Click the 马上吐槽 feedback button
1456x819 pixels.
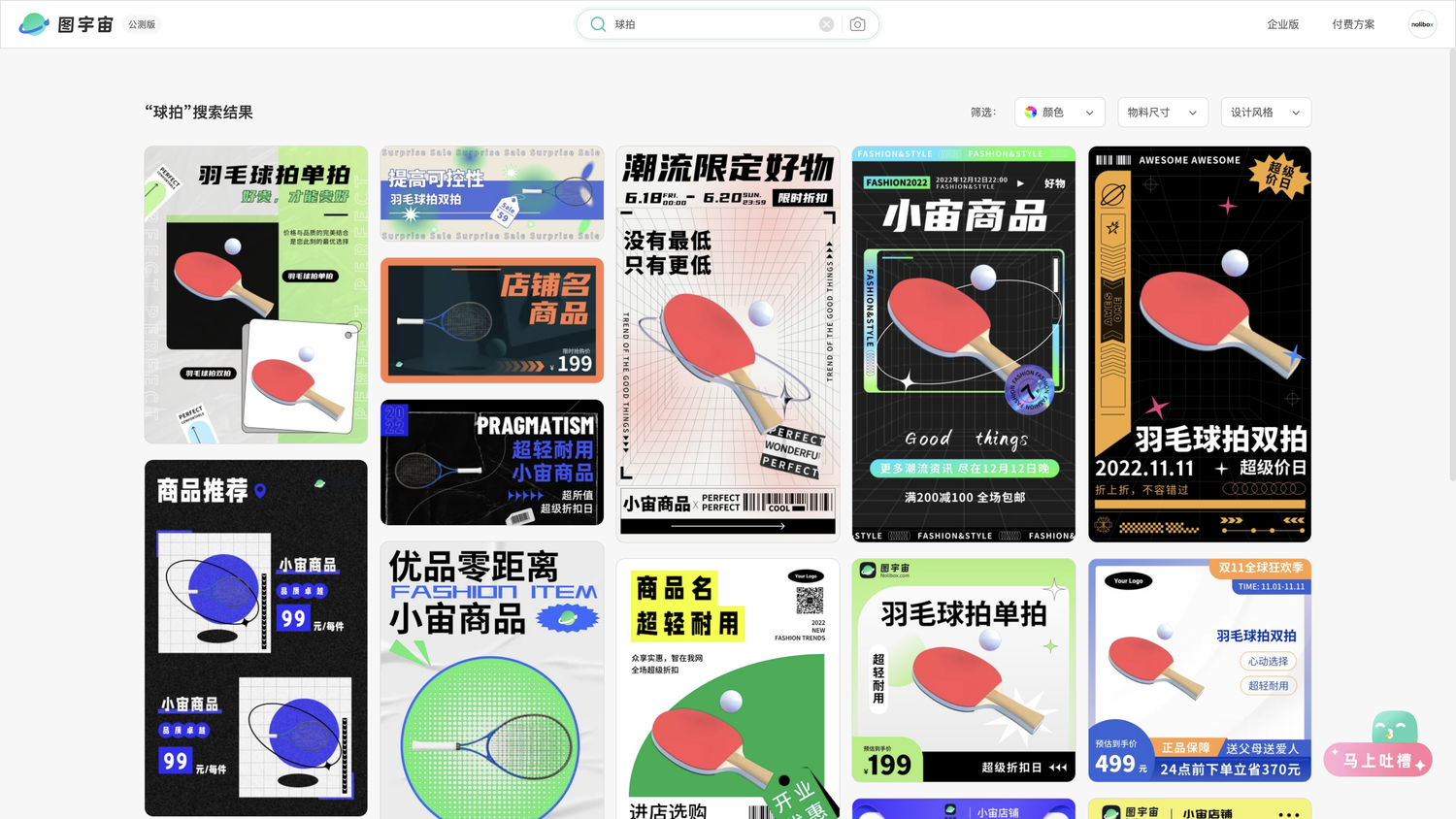coord(1378,761)
